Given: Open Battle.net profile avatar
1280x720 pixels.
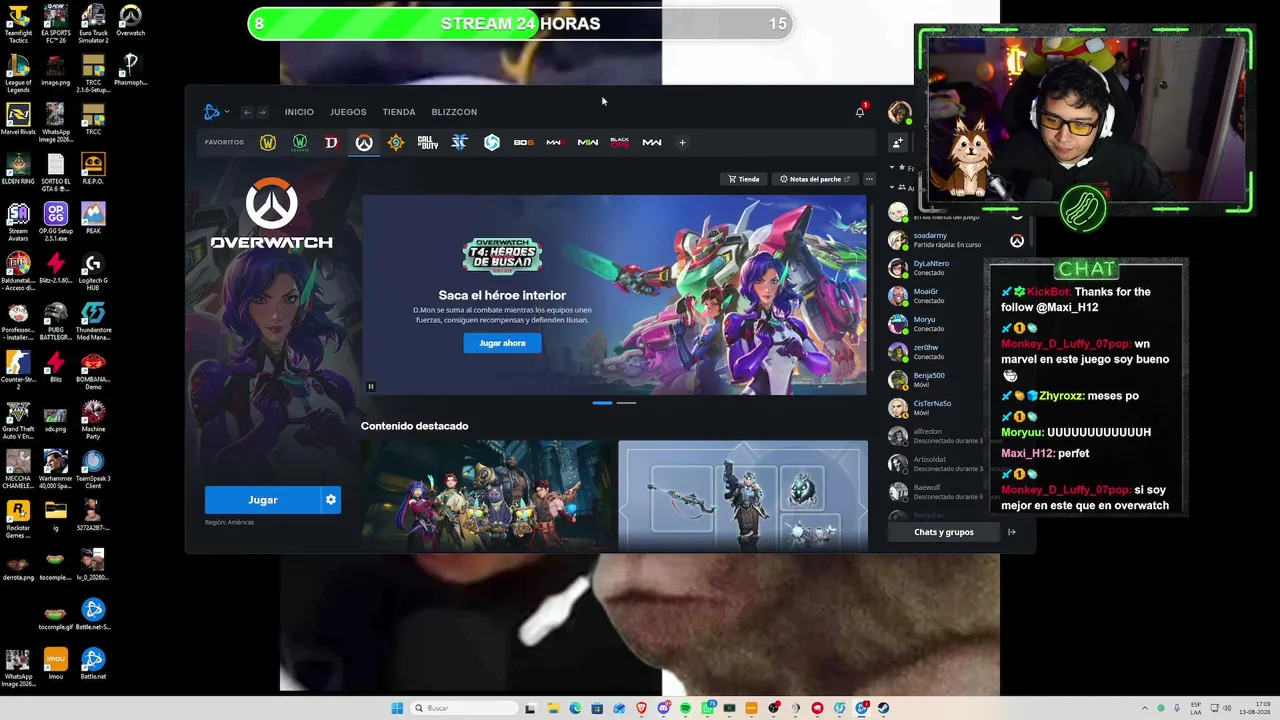Looking at the screenshot, I should point(899,112).
